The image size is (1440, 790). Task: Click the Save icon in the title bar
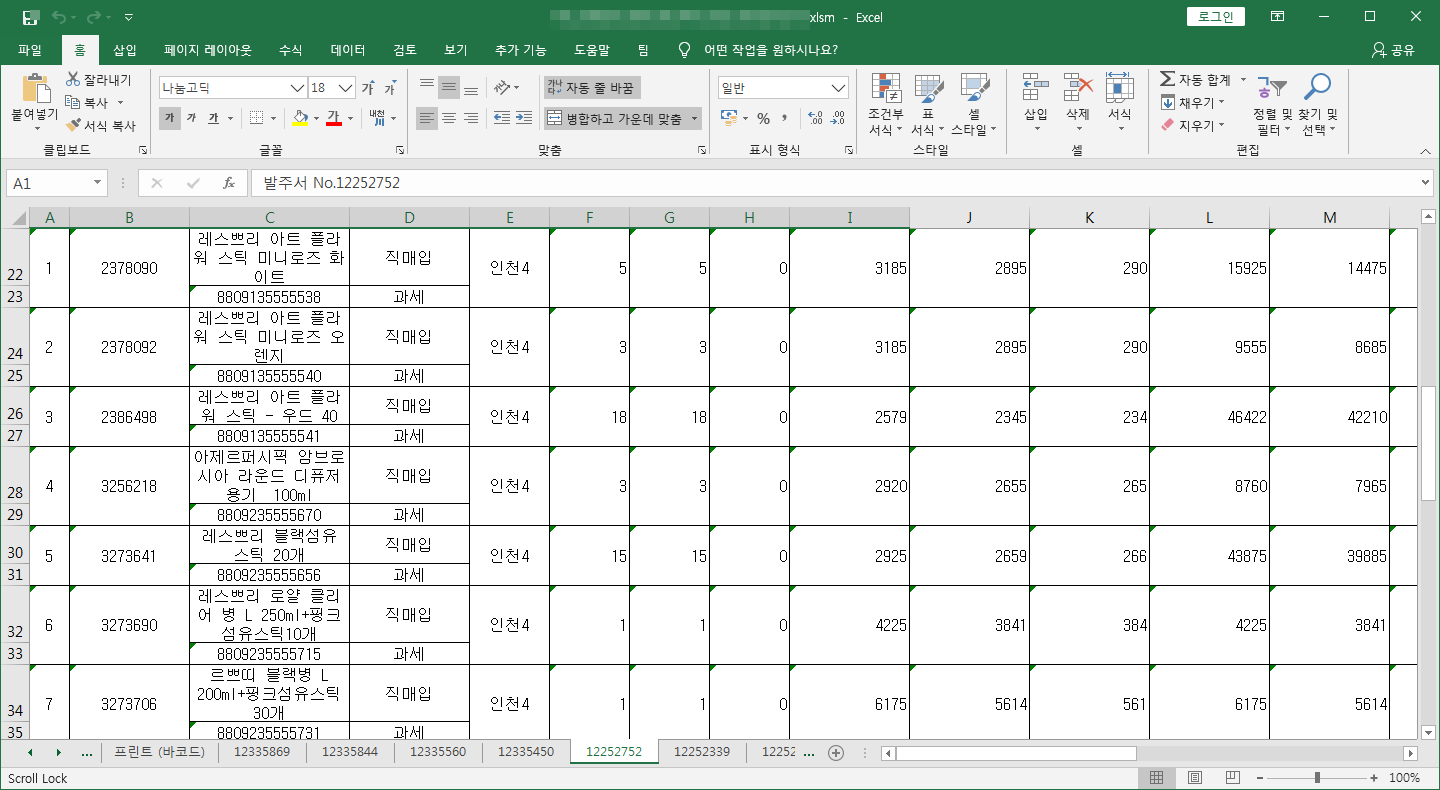[x=31, y=17]
